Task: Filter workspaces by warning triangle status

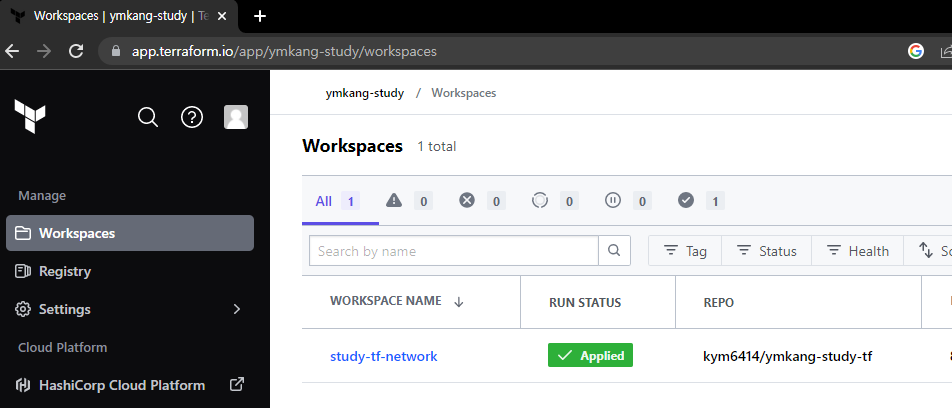Action: [409, 200]
